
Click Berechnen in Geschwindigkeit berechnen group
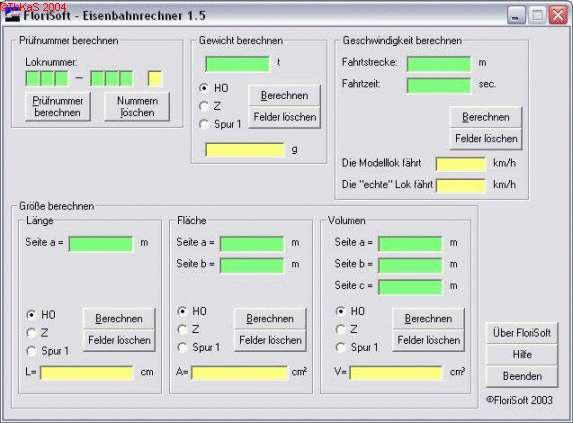pos(486,117)
